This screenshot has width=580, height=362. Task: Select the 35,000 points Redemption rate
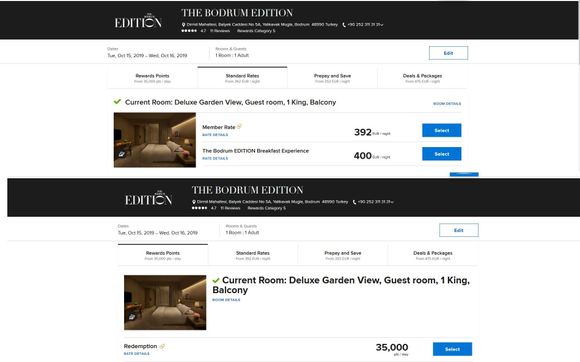click(452, 349)
